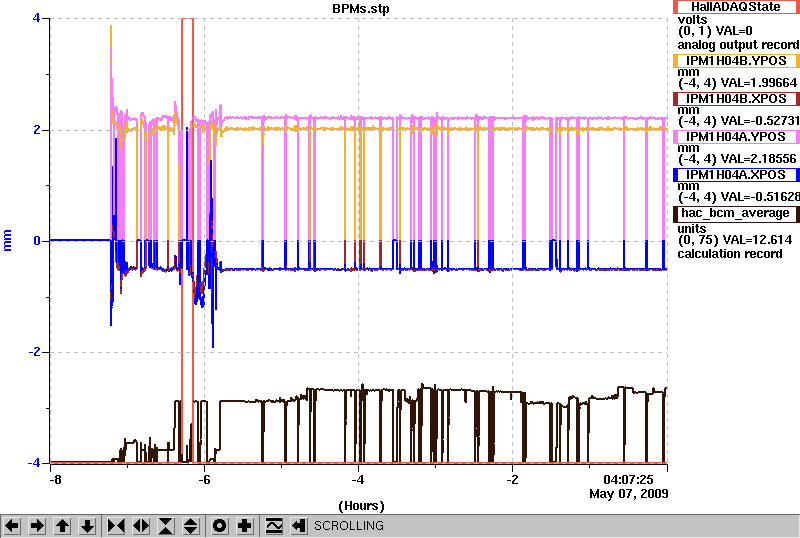Select the hac_bcm_average curve legend
The height and width of the screenshot is (538, 800).
click(736, 213)
